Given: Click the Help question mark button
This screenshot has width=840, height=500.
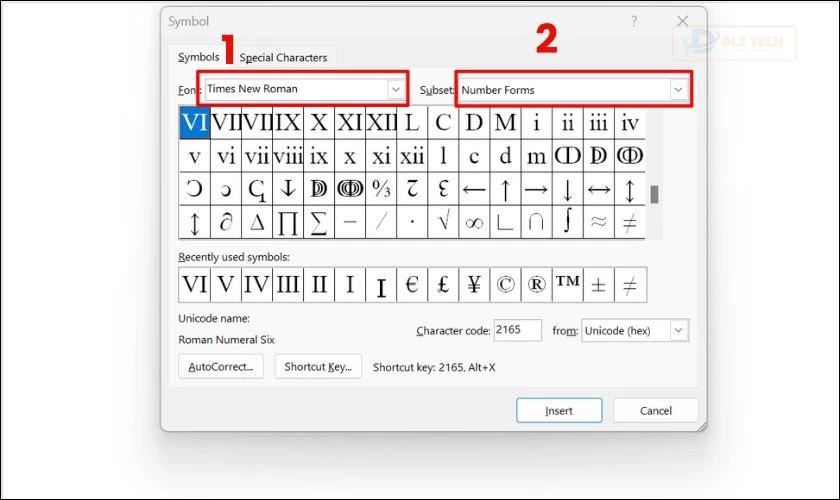Looking at the screenshot, I should (634, 21).
